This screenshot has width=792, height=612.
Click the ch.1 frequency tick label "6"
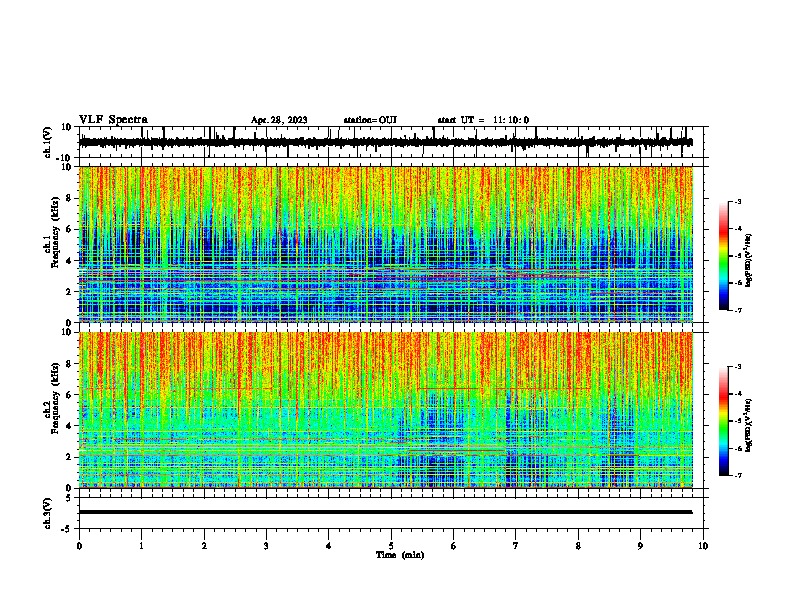69,229
